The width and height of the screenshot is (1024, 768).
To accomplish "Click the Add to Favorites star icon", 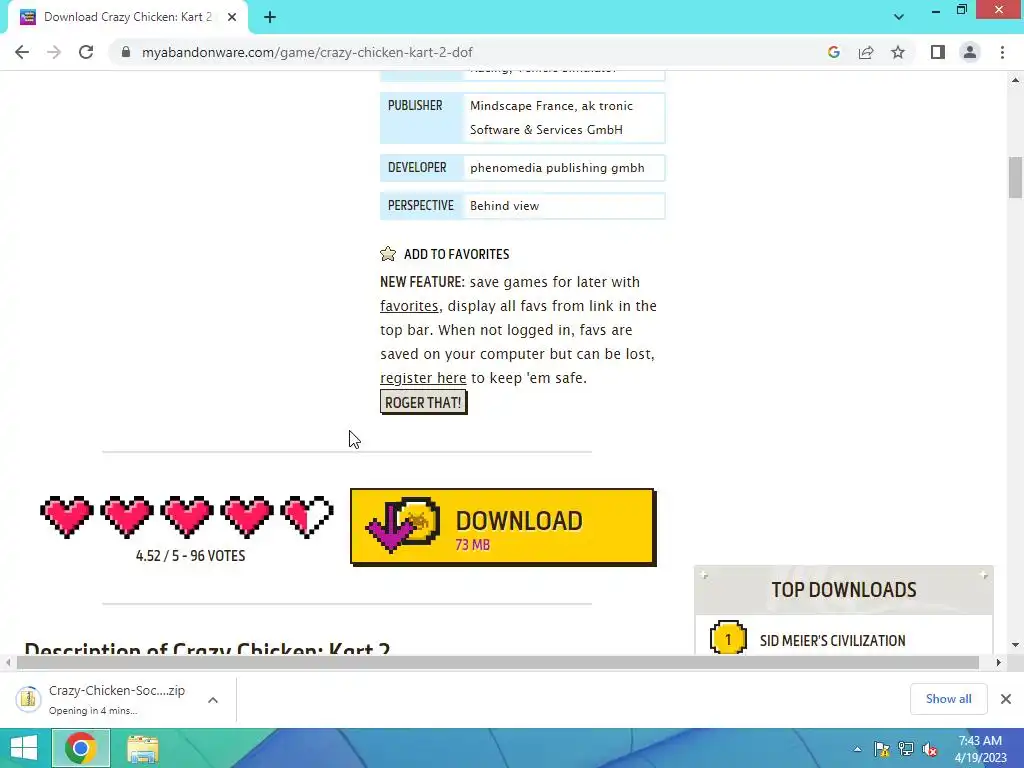I will (x=388, y=254).
